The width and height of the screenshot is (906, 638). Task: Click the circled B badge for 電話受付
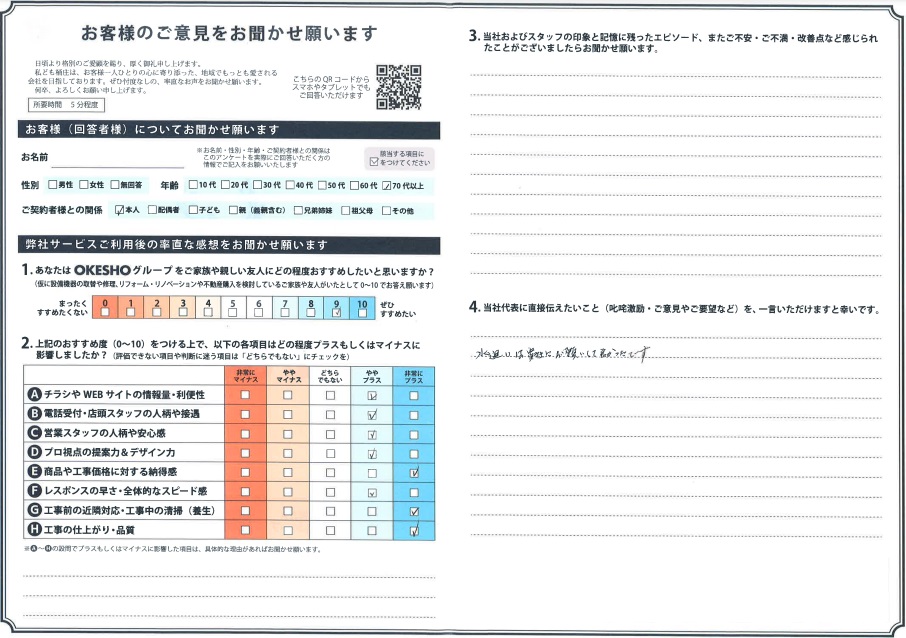pyautogui.click(x=34, y=414)
